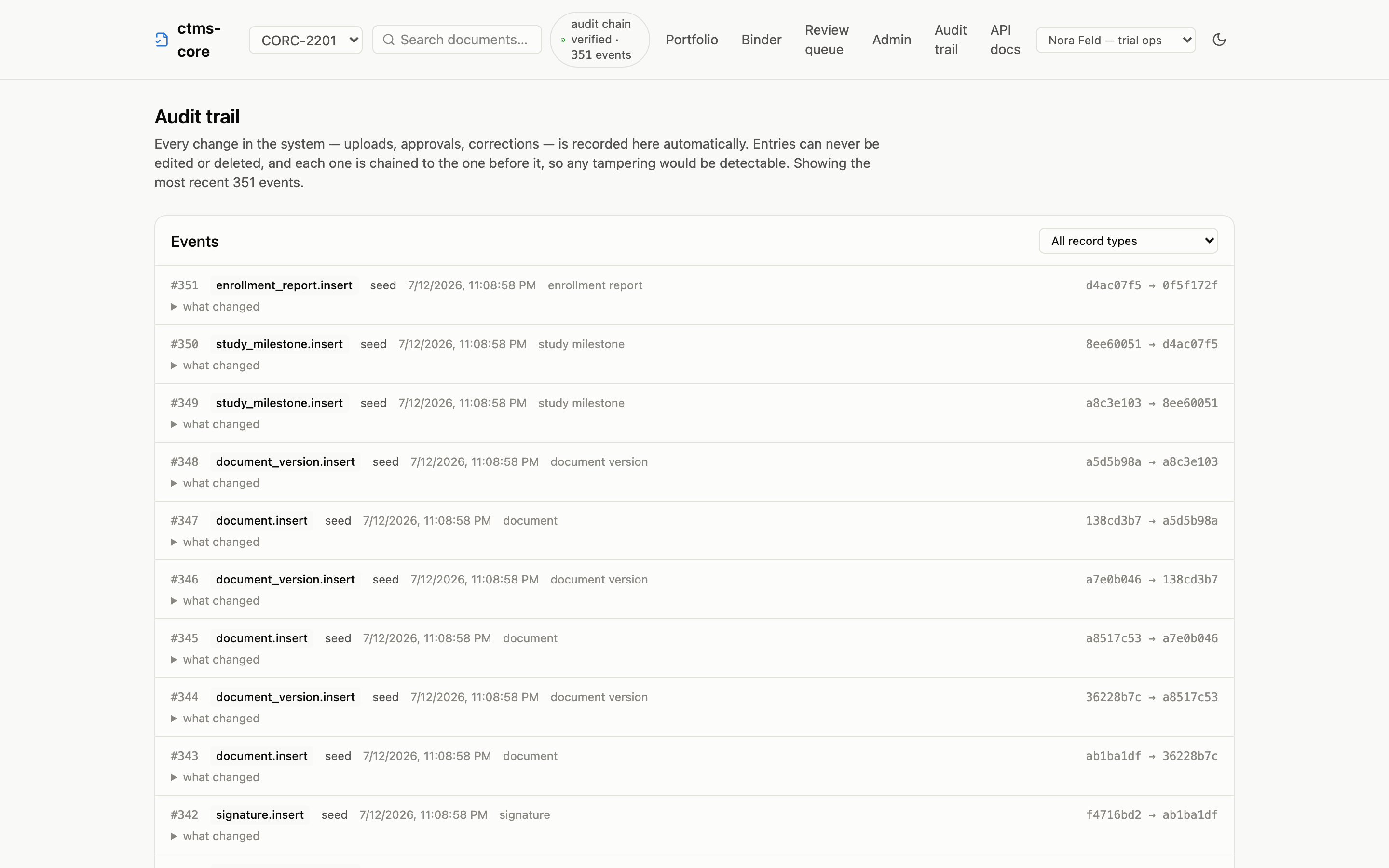This screenshot has width=1389, height=868.
Task: Click the enrollment_report.insert event tag
Action: [284, 285]
